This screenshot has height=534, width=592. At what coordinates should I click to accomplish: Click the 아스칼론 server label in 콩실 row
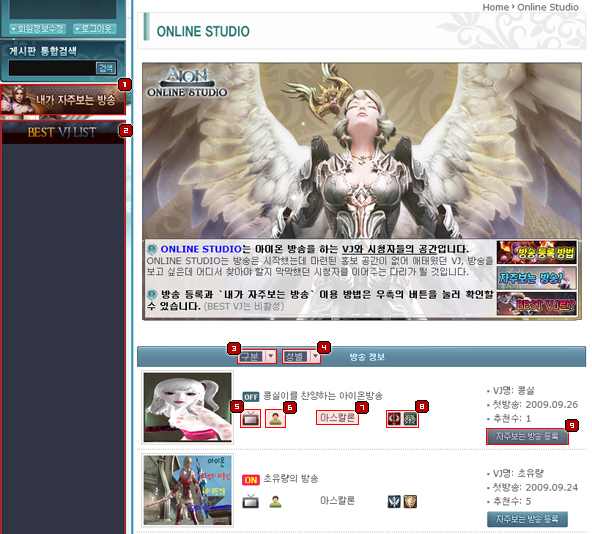tap(337, 418)
